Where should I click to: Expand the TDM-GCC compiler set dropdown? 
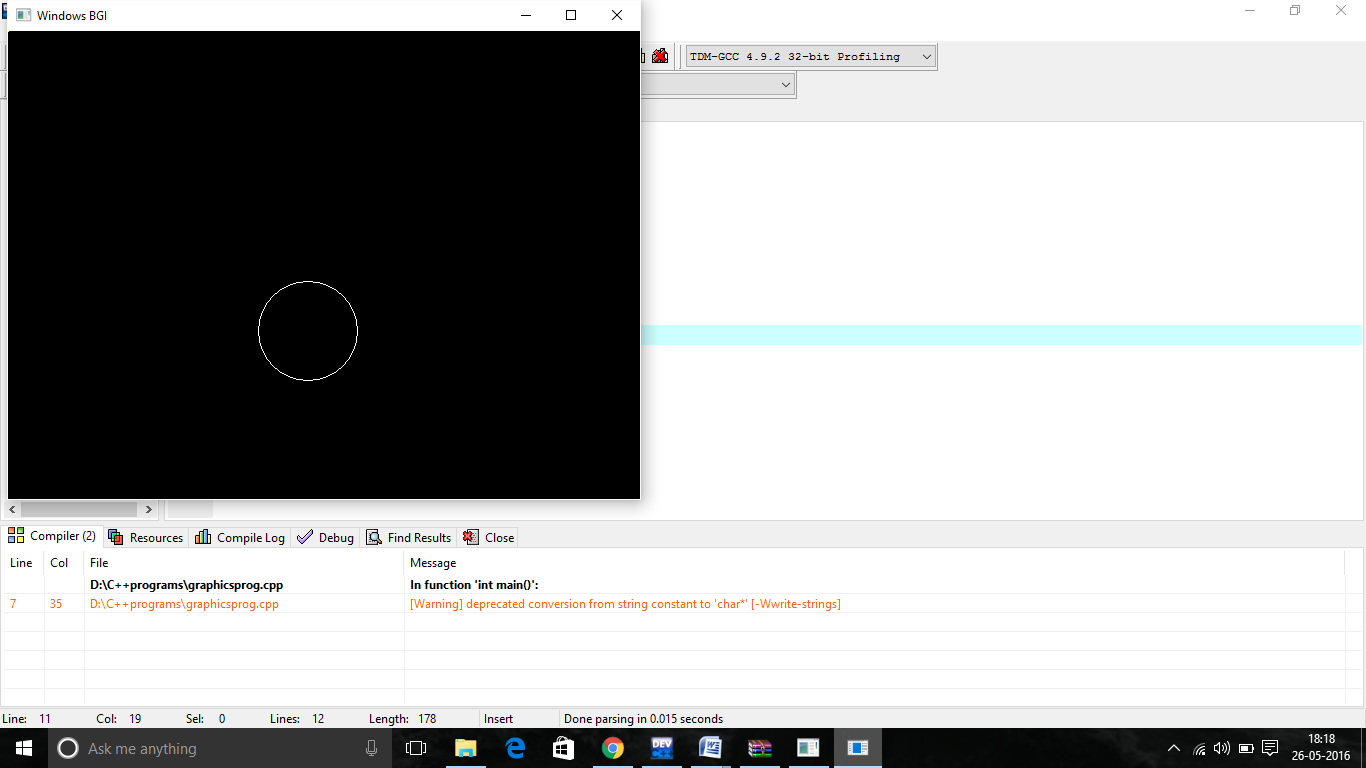pos(811,57)
